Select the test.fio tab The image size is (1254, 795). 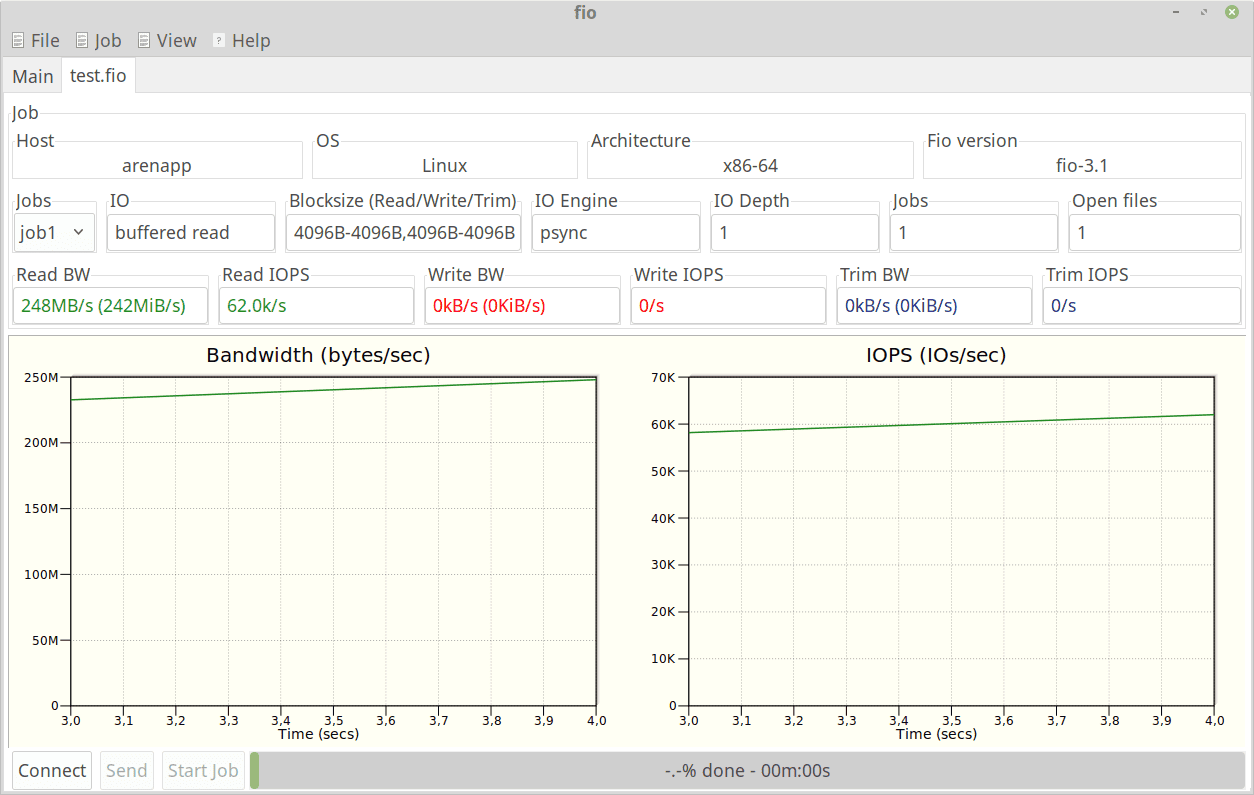point(98,76)
